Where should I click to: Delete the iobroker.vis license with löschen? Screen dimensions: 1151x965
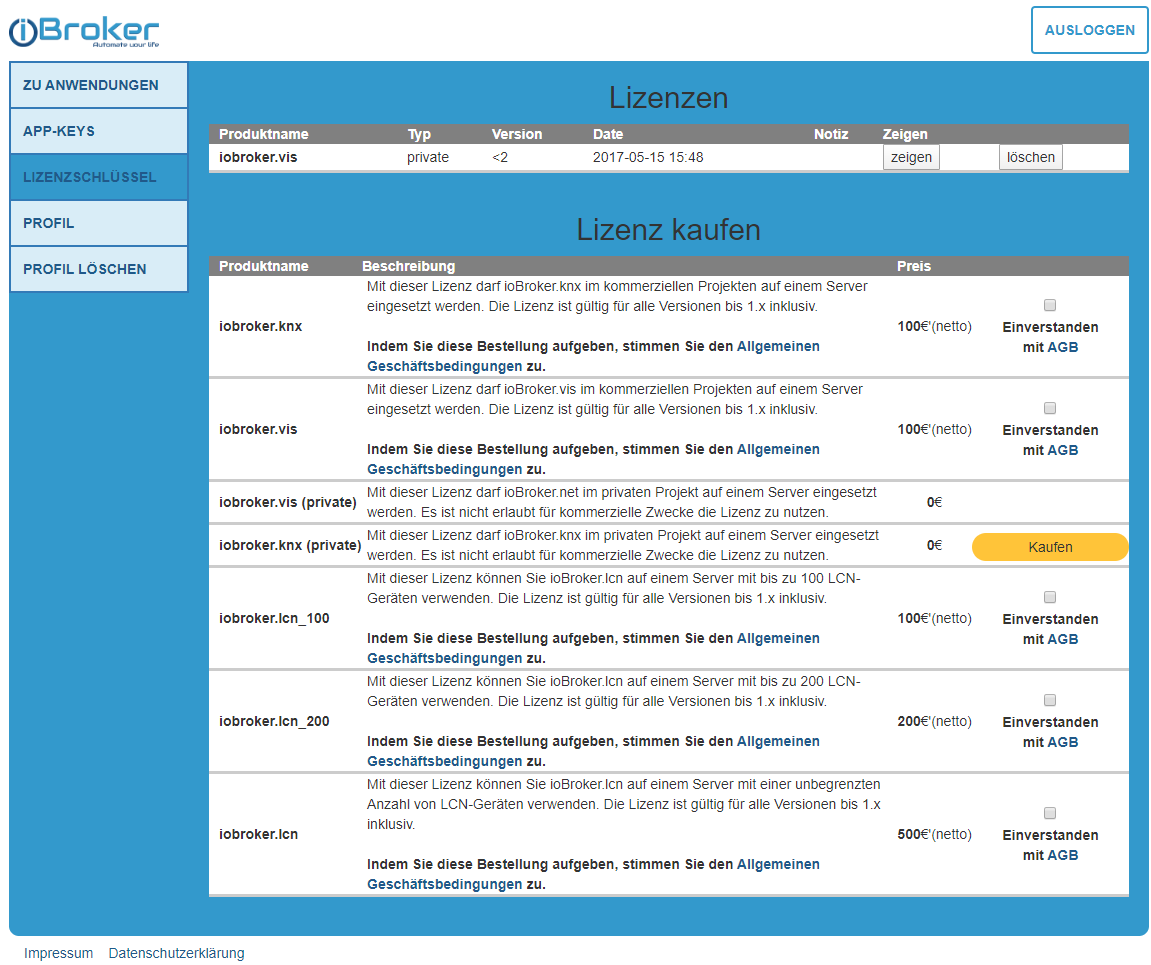(x=1031, y=157)
